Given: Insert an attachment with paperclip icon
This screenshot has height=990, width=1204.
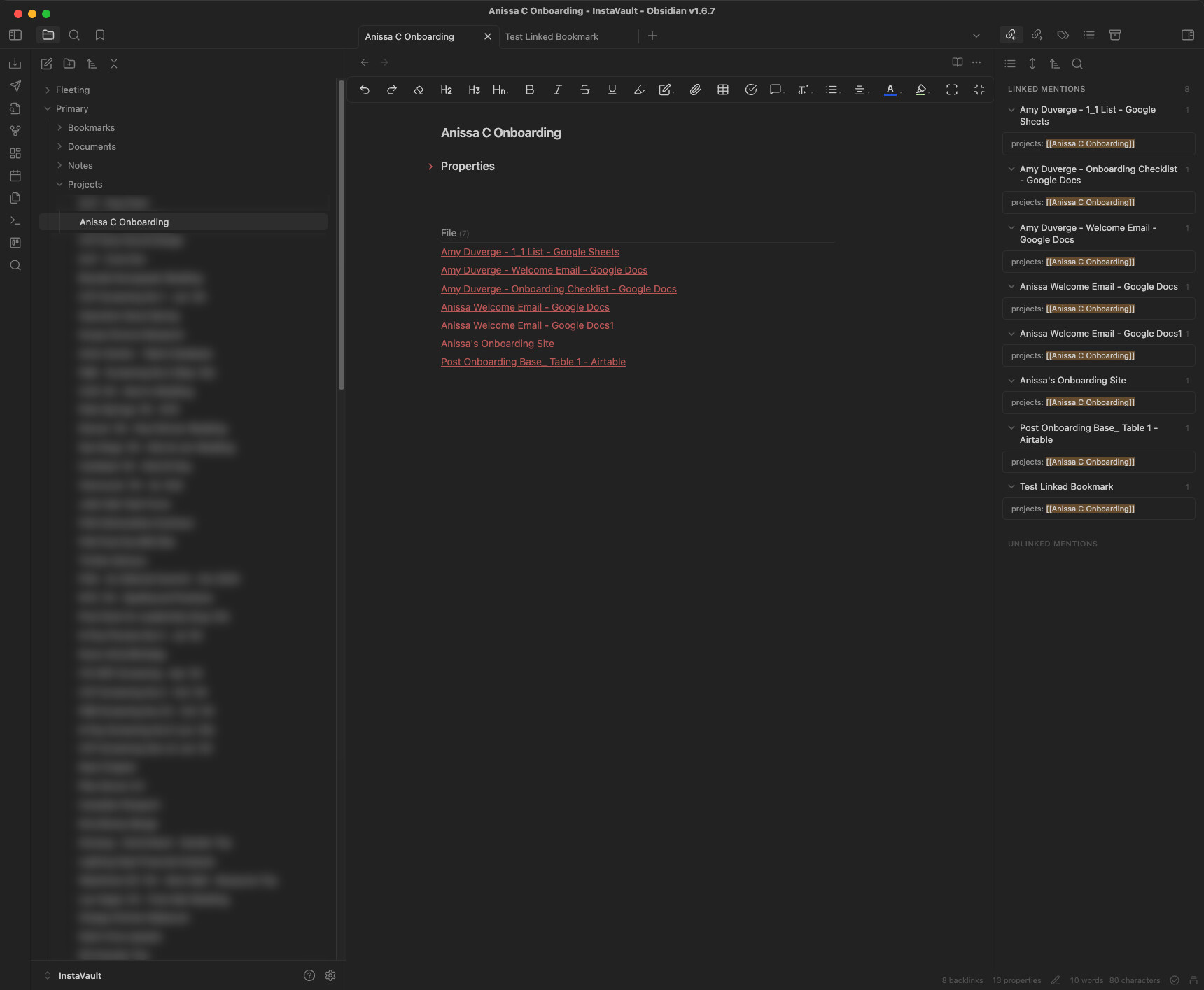Looking at the screenshot, I should click(x=695, y=90).
